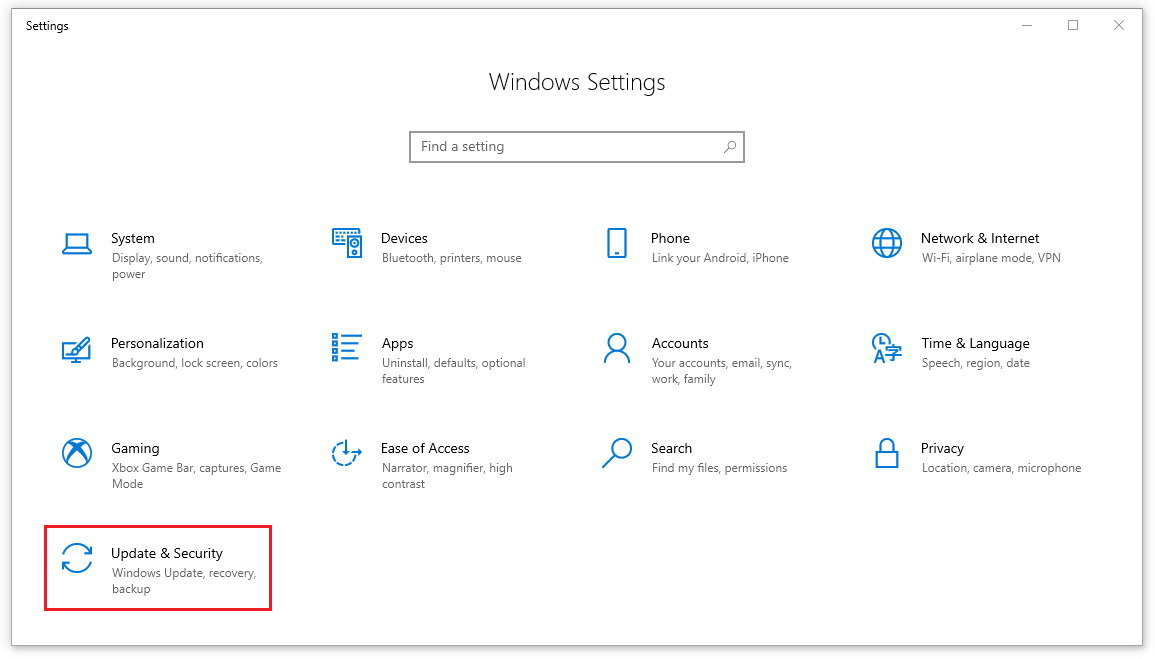Image resolution: width=1155 pixels, height=659 pixels.
Task: Open System settings
Action: pyautogui.click(x=133, y=238)
